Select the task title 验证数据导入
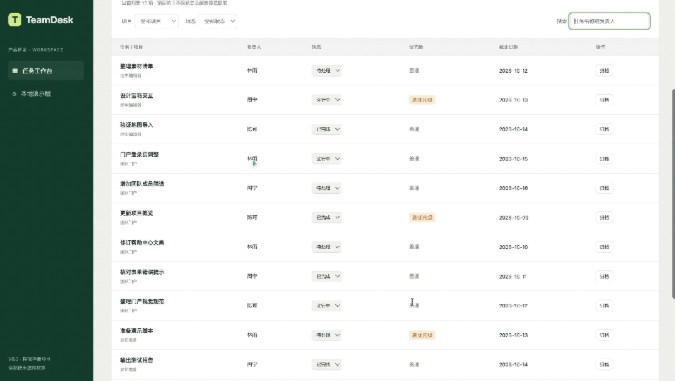Viewport: 675px width, 381px height. [136, 125]
